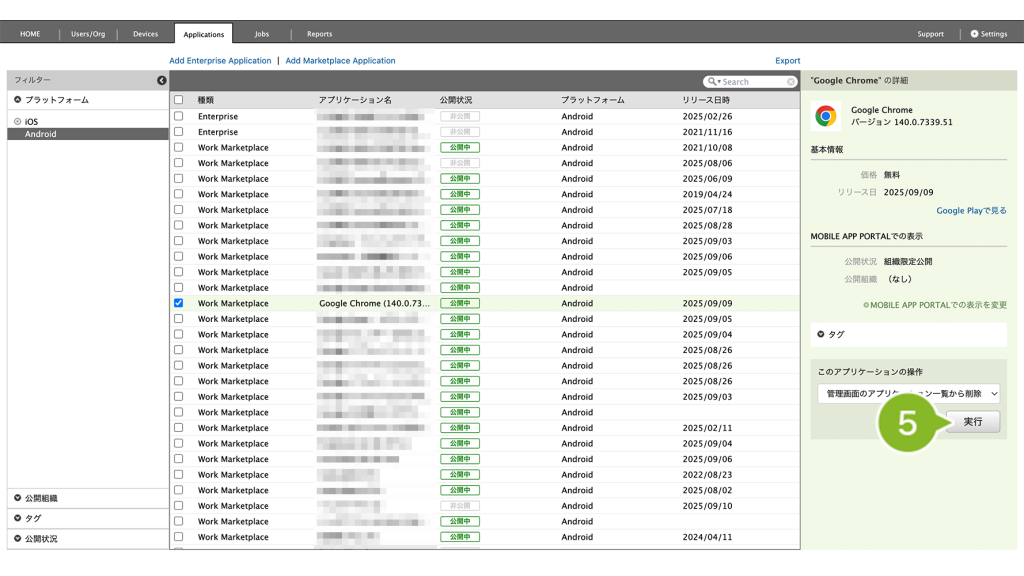This screenshot has height=576, width=1024.
Task: Check the first Enterprise row checkbox
Action: pyautogui.click(x=178, y=116)
